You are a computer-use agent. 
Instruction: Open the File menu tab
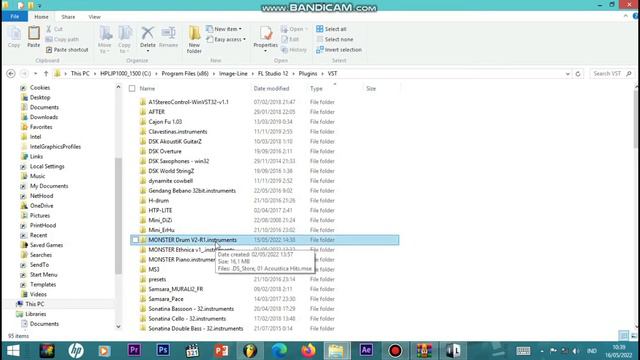pos(15,17)
